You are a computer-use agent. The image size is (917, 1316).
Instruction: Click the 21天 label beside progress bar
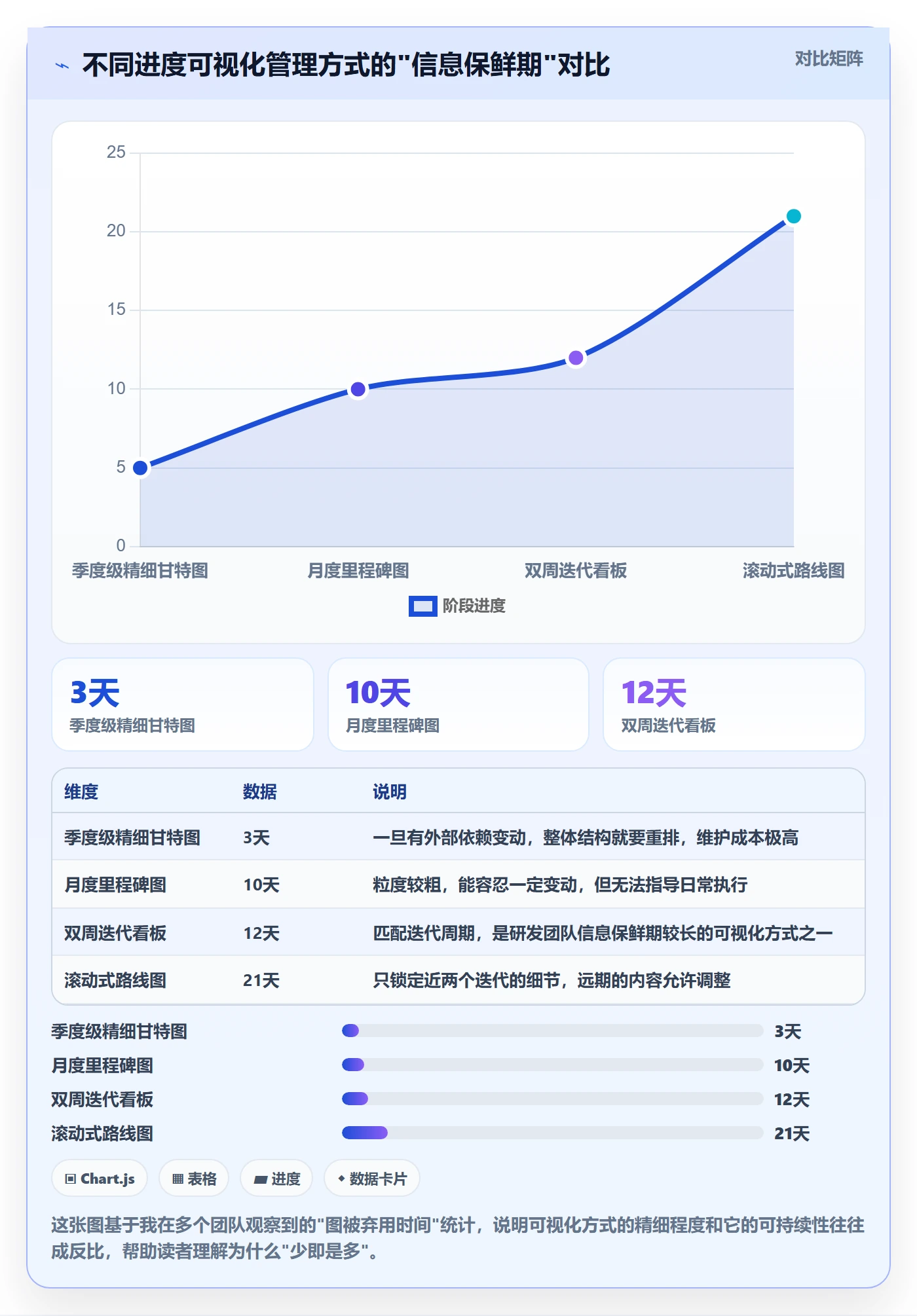[x=792, y=1133]
